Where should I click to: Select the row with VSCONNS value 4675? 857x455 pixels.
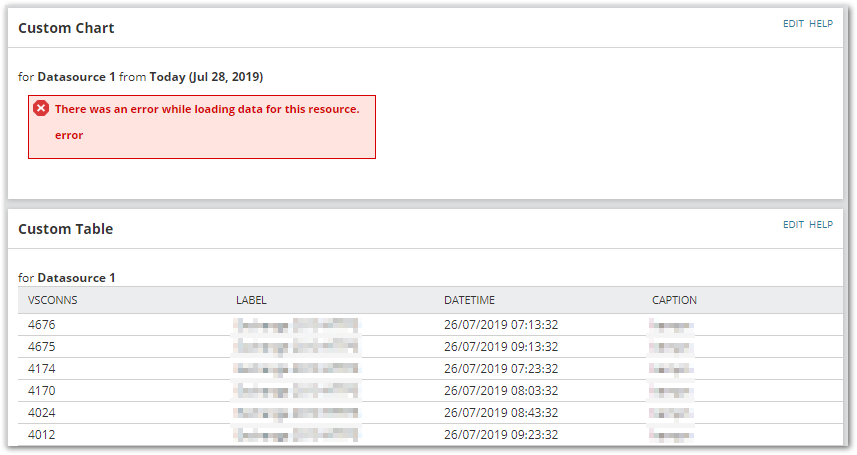(x=430, y=347)
